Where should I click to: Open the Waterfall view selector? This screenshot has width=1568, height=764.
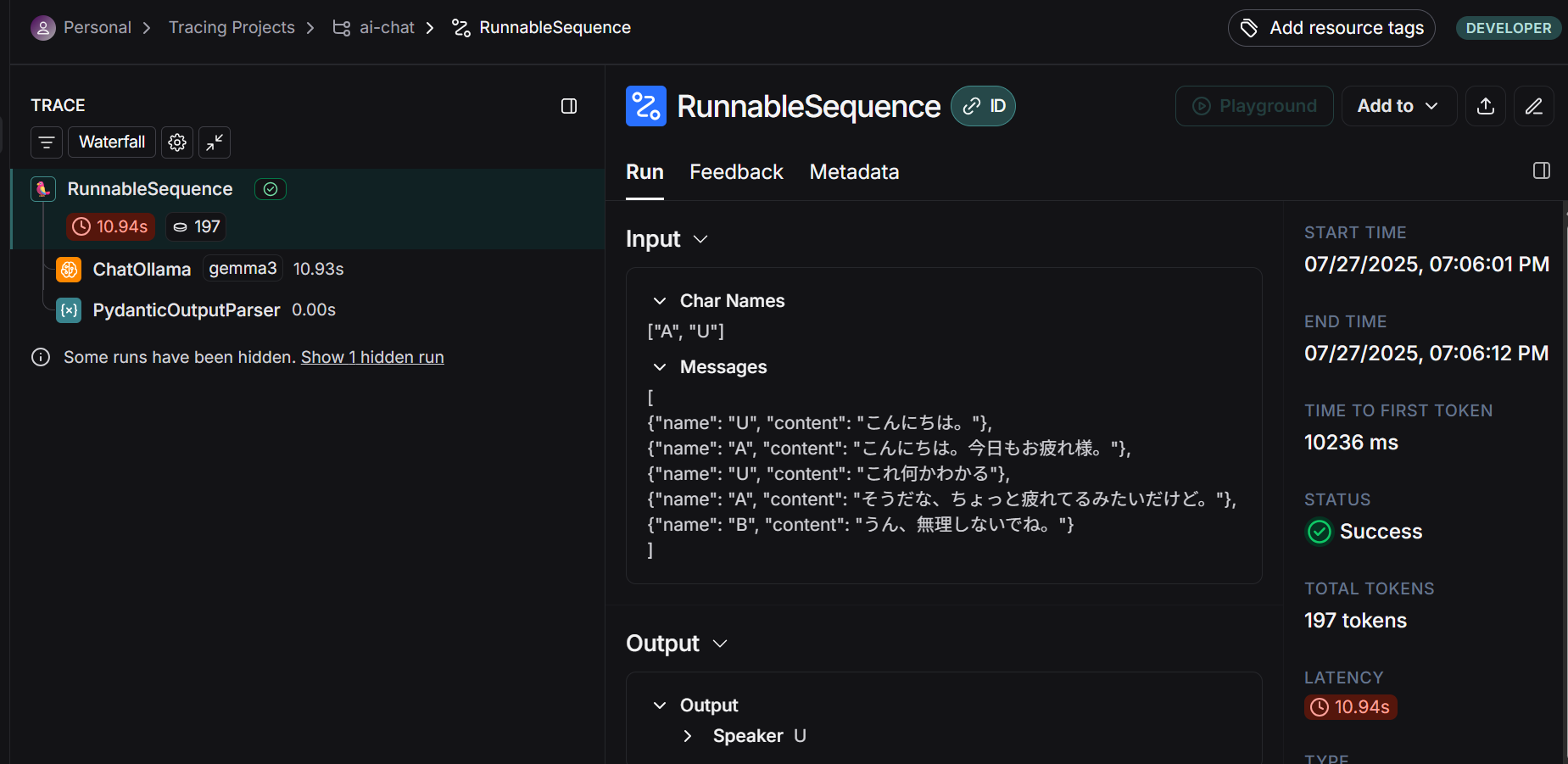point(112,142)
